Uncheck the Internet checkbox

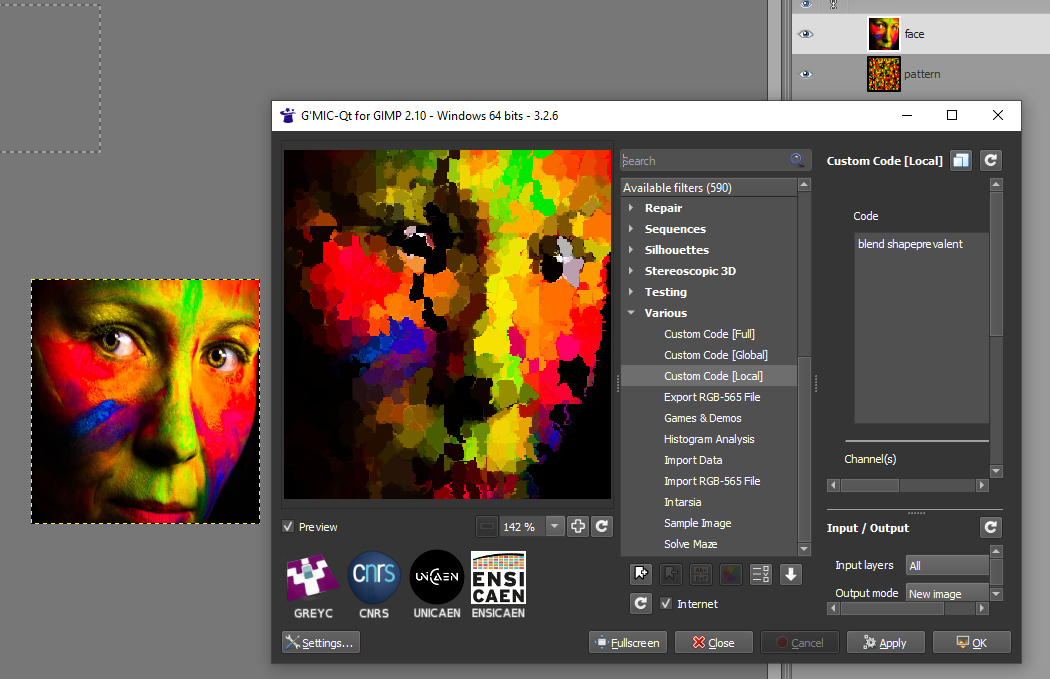(x=666, y=604)
